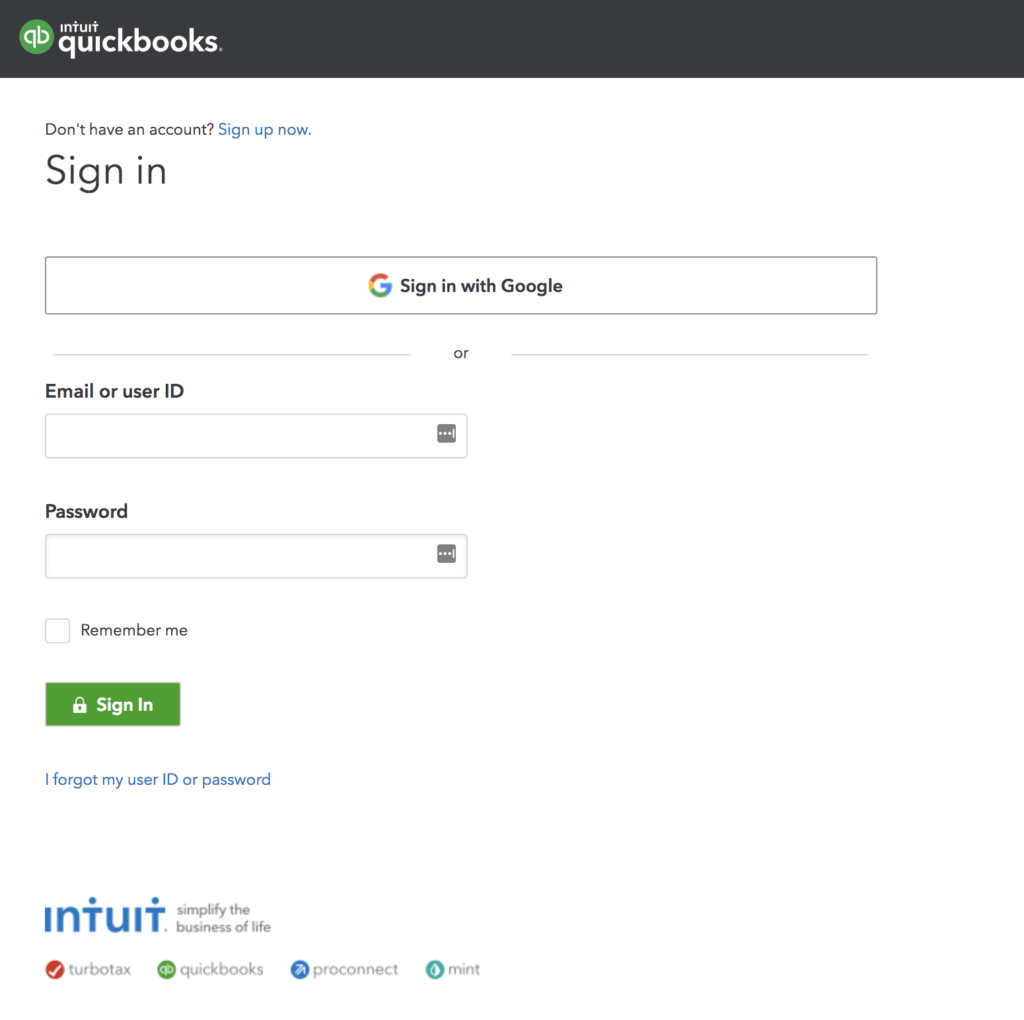Select the ProConnect icon in the footer

[299, 968]
